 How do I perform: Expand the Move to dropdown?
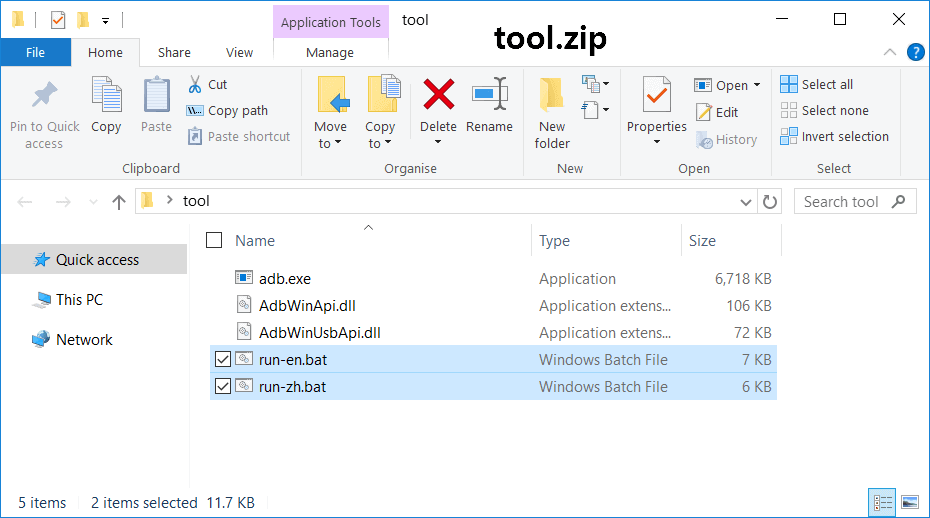coord(330,143)
